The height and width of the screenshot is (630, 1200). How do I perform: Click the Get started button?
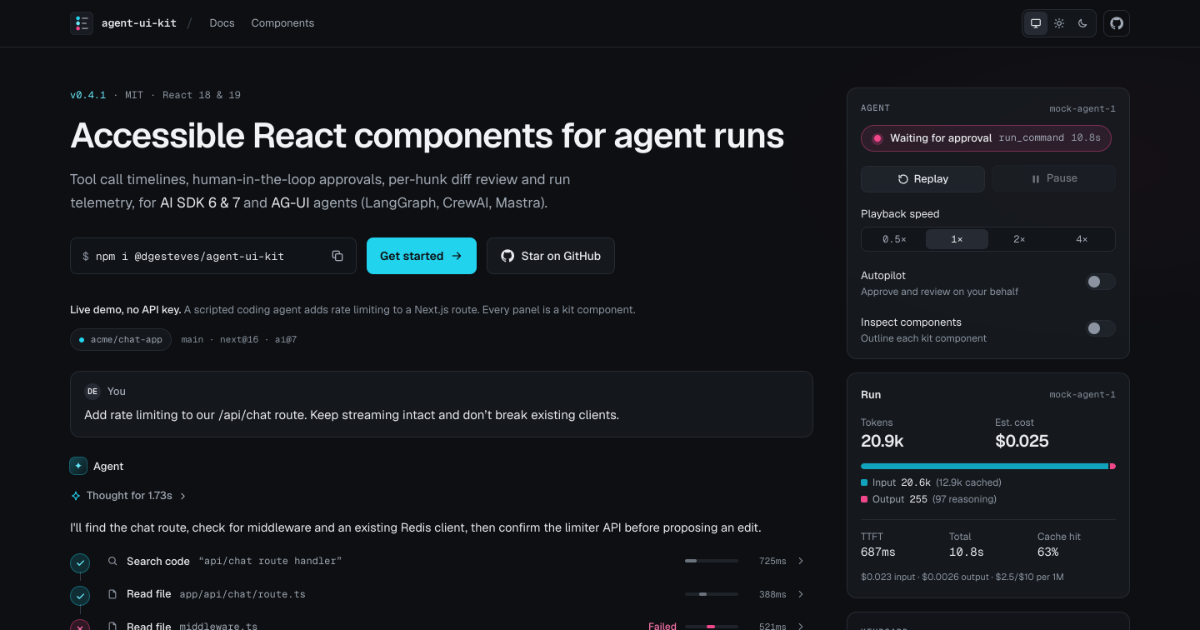421,256
